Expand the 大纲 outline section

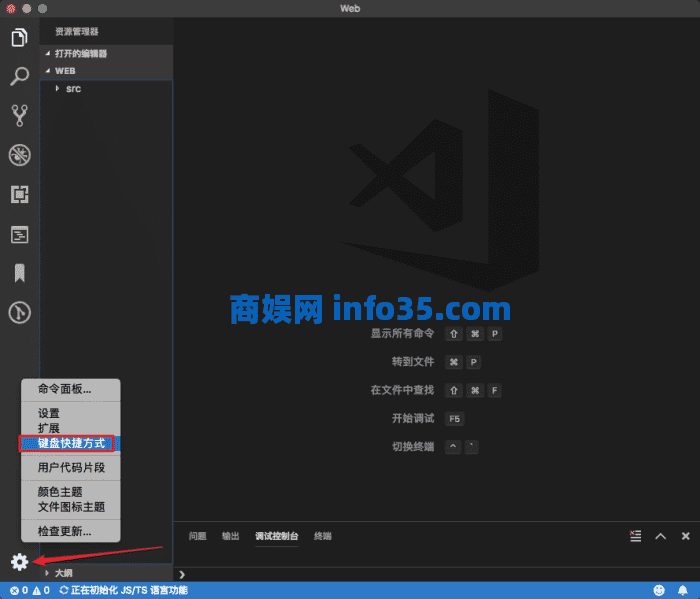(x=106, y=573)
